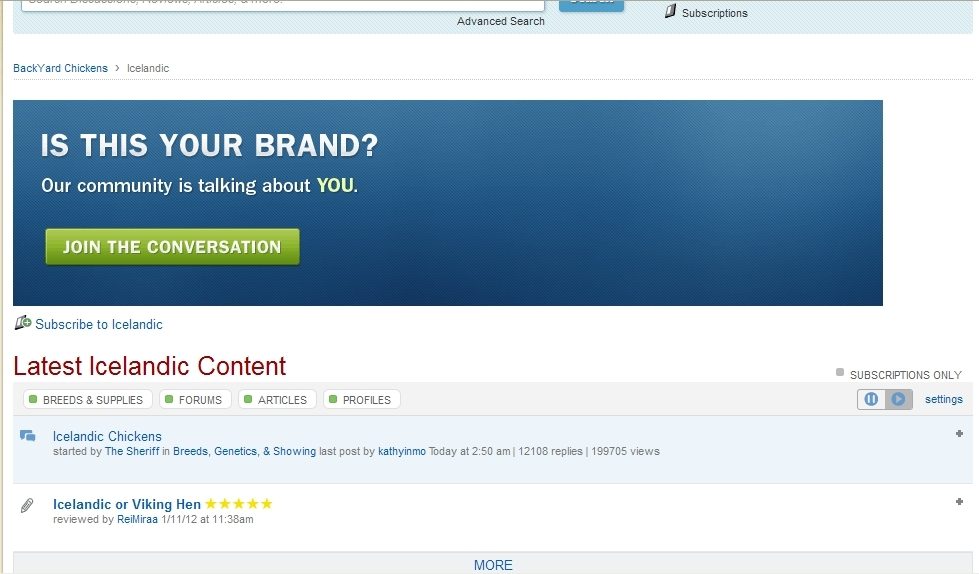Click the paperclip review icon for Viking Hen
Screen dimensions: 979x574
click(28, 506)
